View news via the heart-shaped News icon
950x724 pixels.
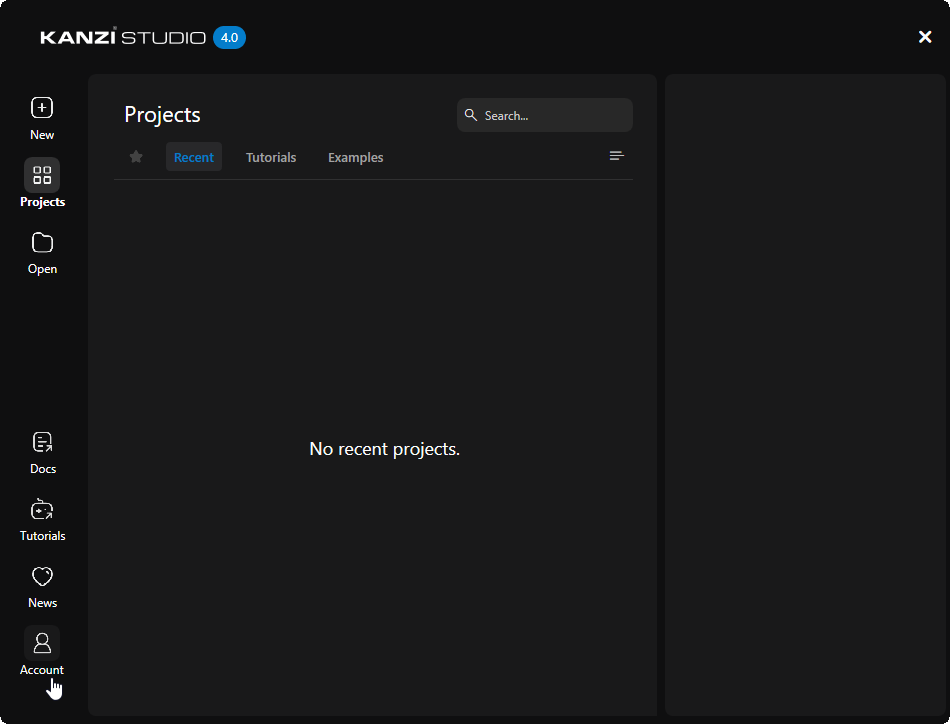41,576
